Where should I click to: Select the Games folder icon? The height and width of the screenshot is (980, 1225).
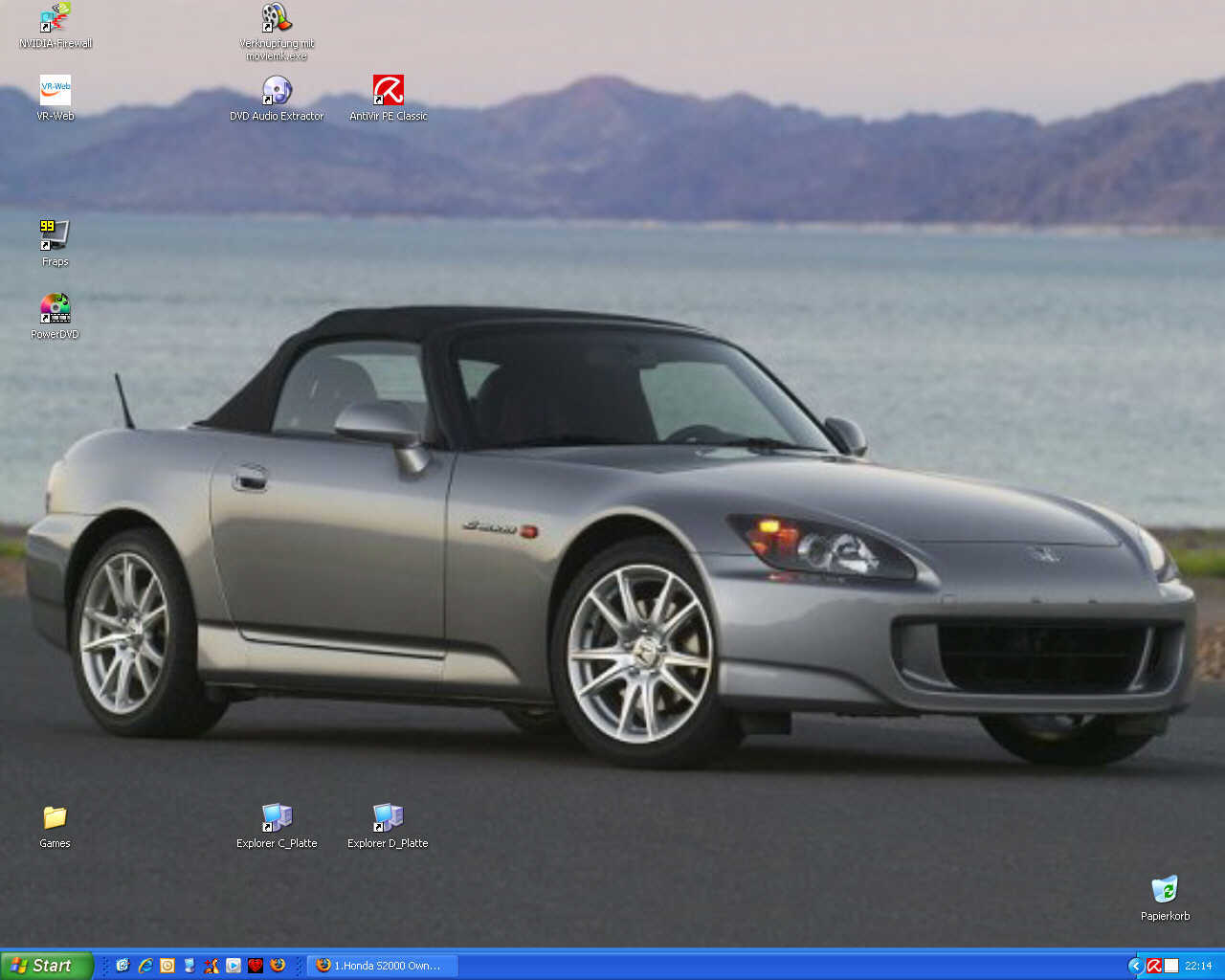55,818
